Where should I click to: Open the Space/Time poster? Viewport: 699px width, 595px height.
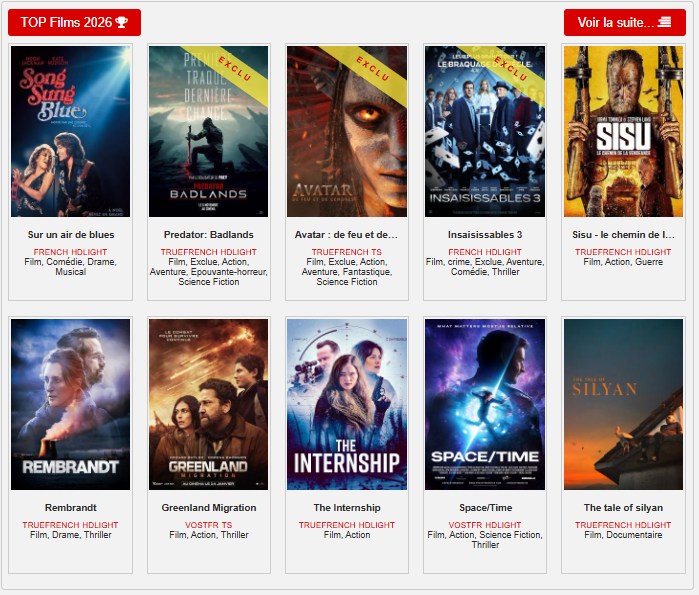pyautogui.click(x=485, y=404)
